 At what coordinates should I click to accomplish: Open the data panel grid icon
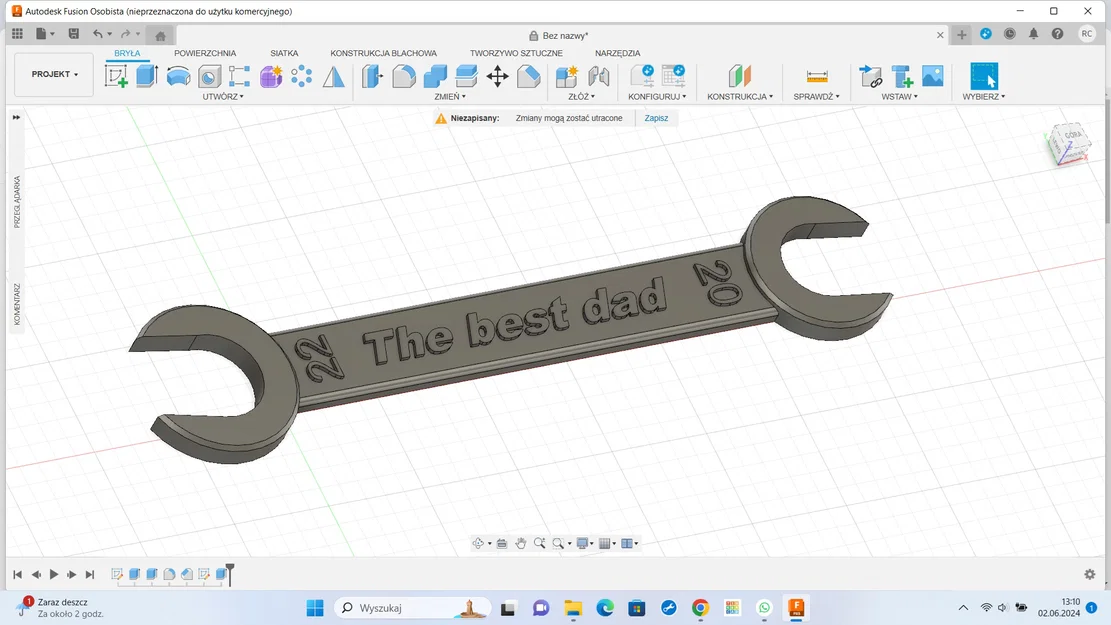[17, 33]
